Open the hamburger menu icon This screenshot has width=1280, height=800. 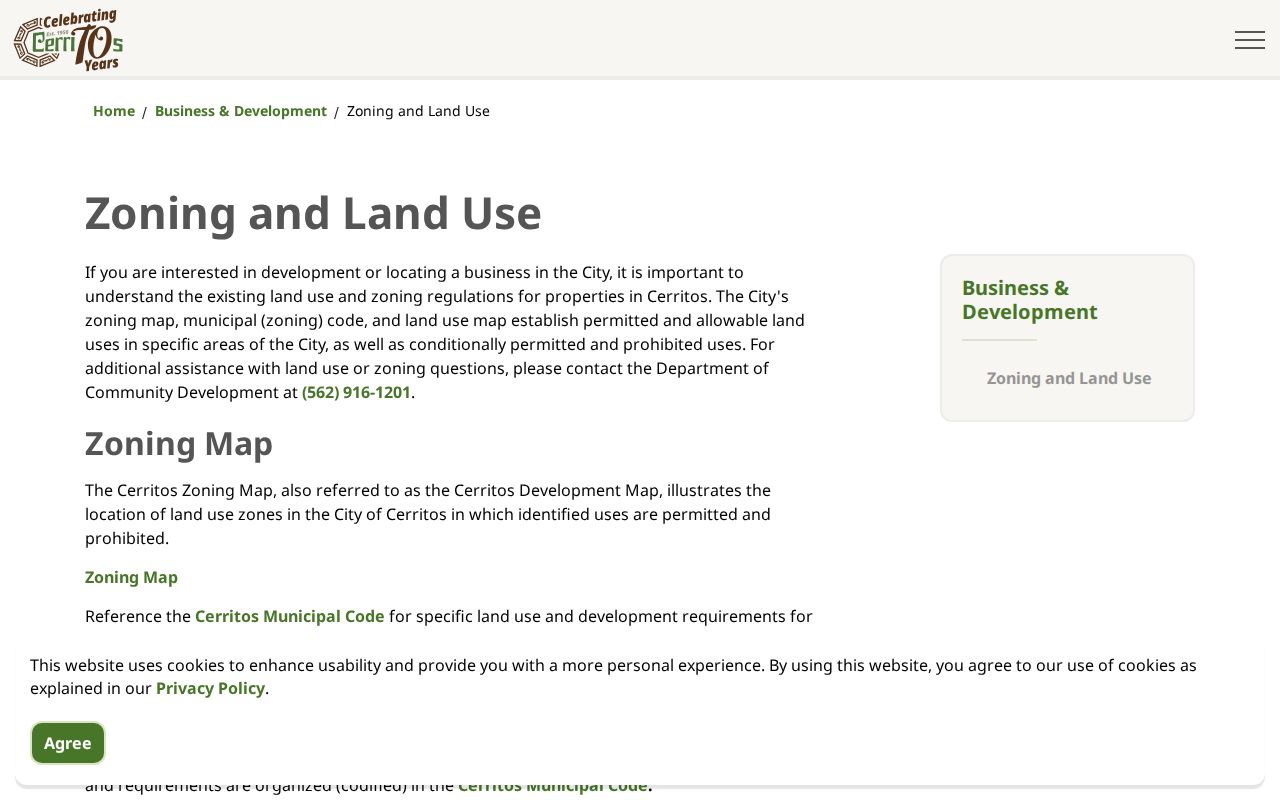(1249, 40)
